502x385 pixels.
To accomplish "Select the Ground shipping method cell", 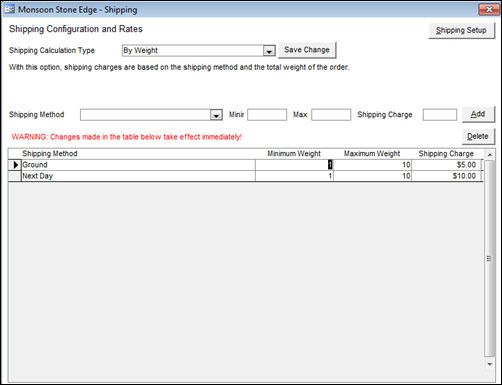I will pos(138,165).
